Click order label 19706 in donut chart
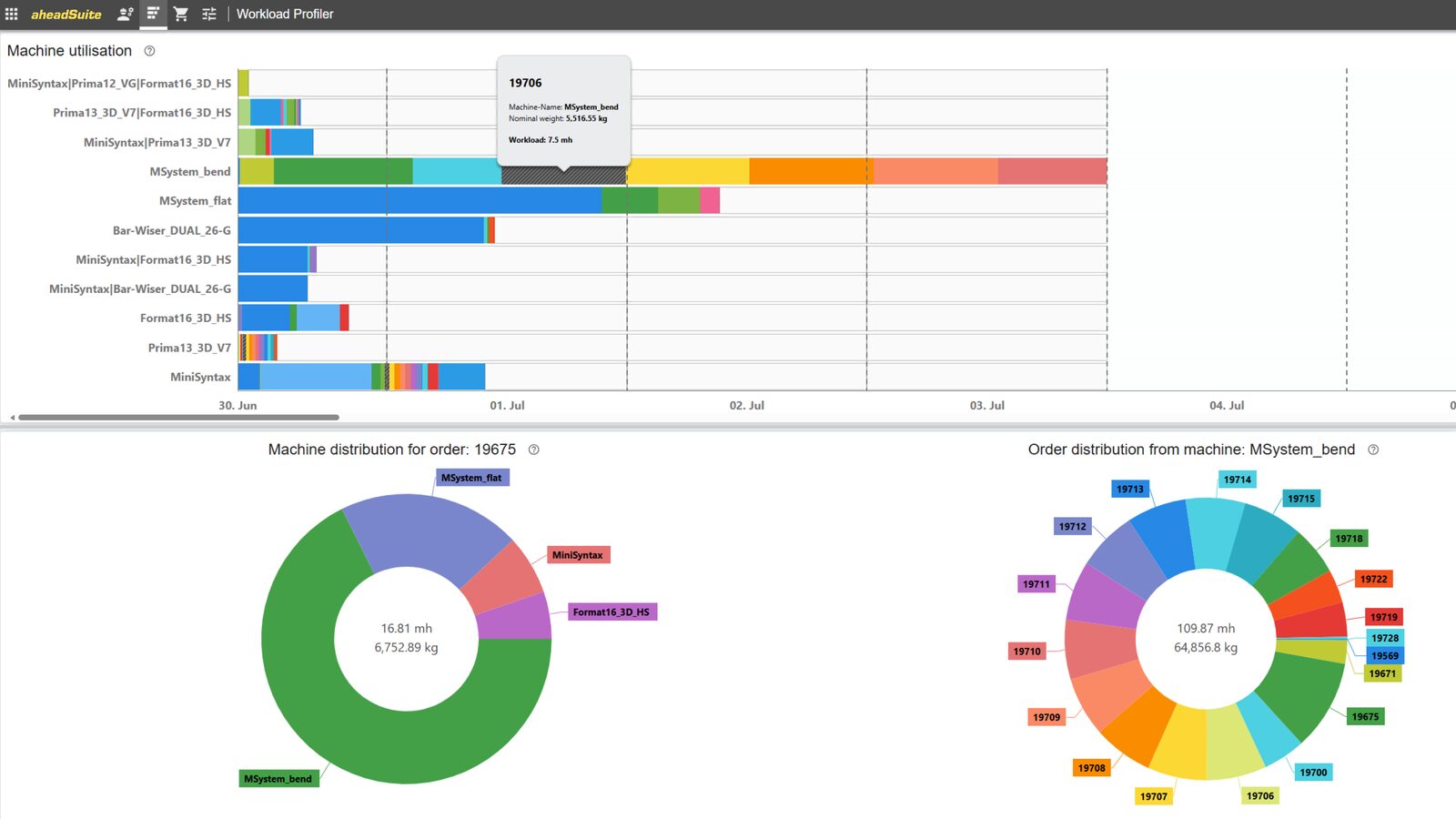This screenshot has height=819, width=1456. (x=1260, y=796)
